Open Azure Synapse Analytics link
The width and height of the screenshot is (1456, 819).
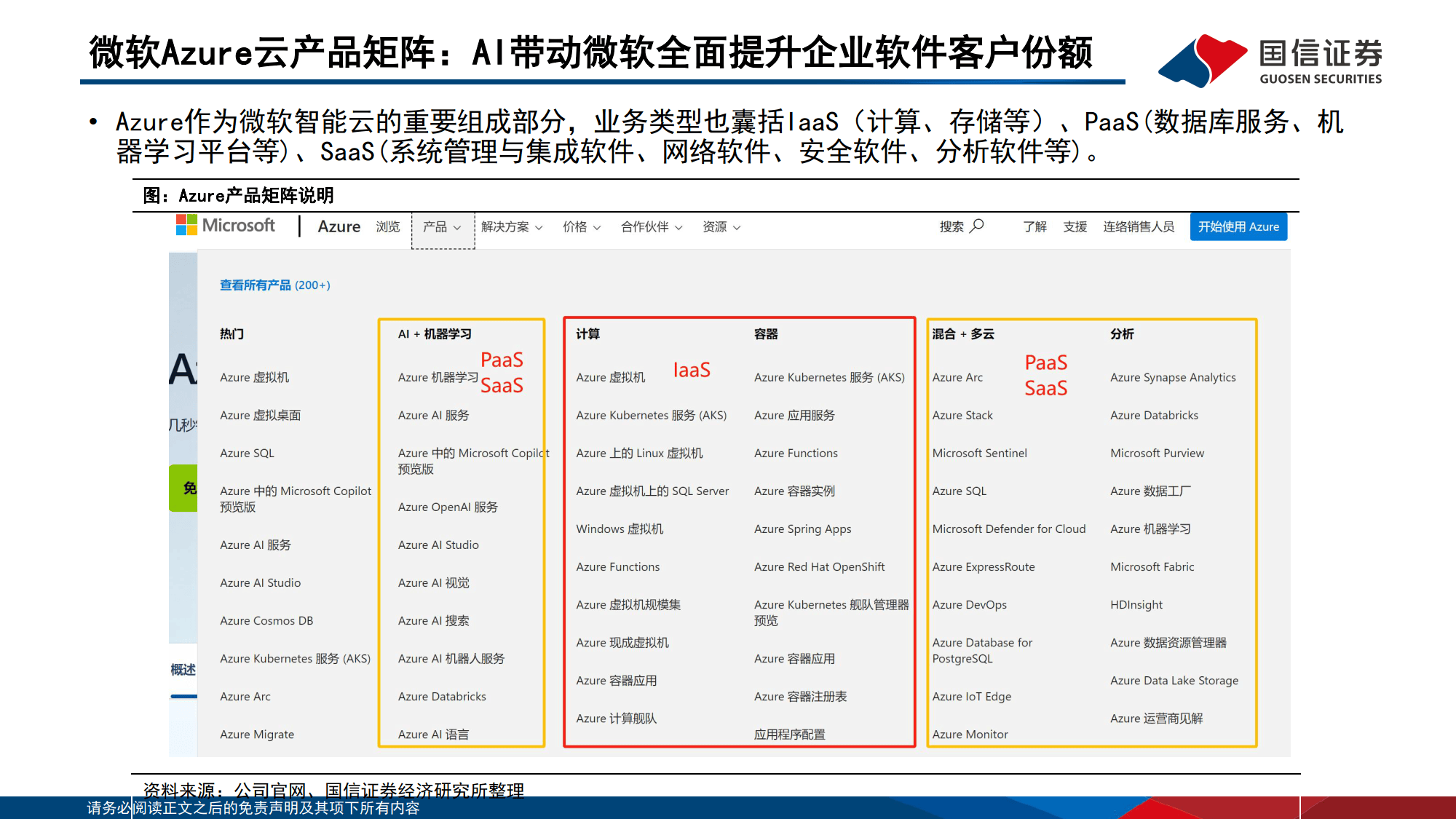point(1173,378)
